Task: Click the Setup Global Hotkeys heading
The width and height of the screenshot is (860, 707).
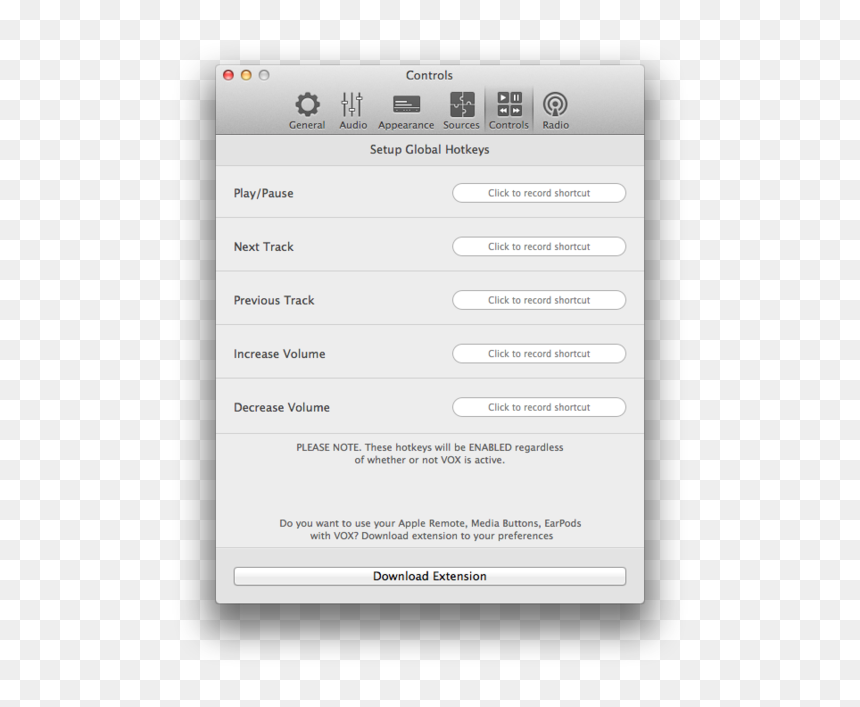Action: click(x=429, y=150)
